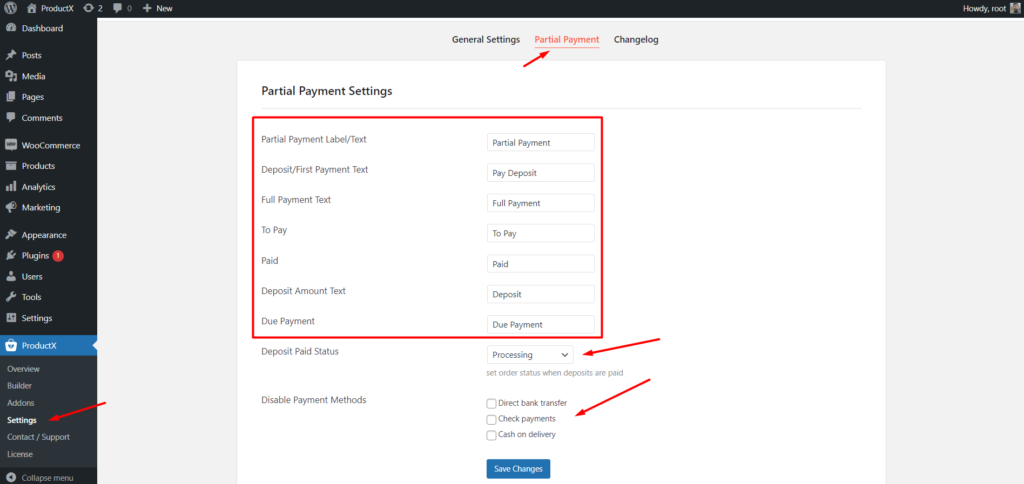Click the root user avatar
This screenshot has width=1024, height=484.
[1014, 8]
